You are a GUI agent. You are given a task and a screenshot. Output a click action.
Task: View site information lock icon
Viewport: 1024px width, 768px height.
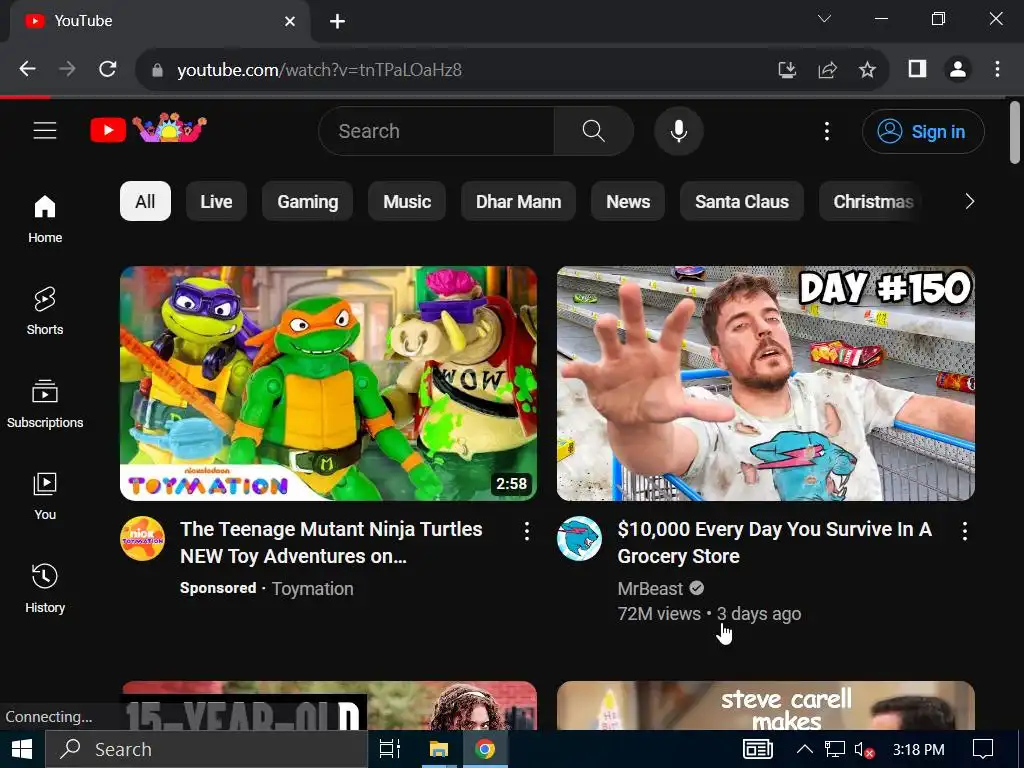pos(157,70)
